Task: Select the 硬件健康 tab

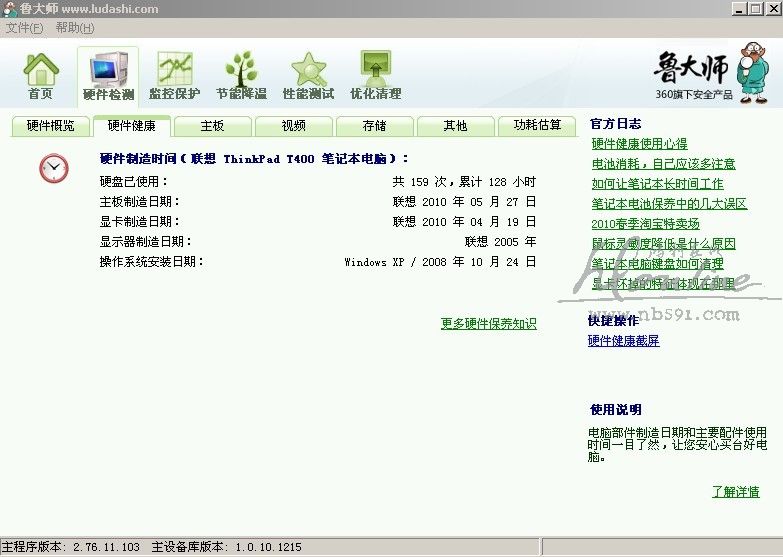Action: (x=132, y=126)
